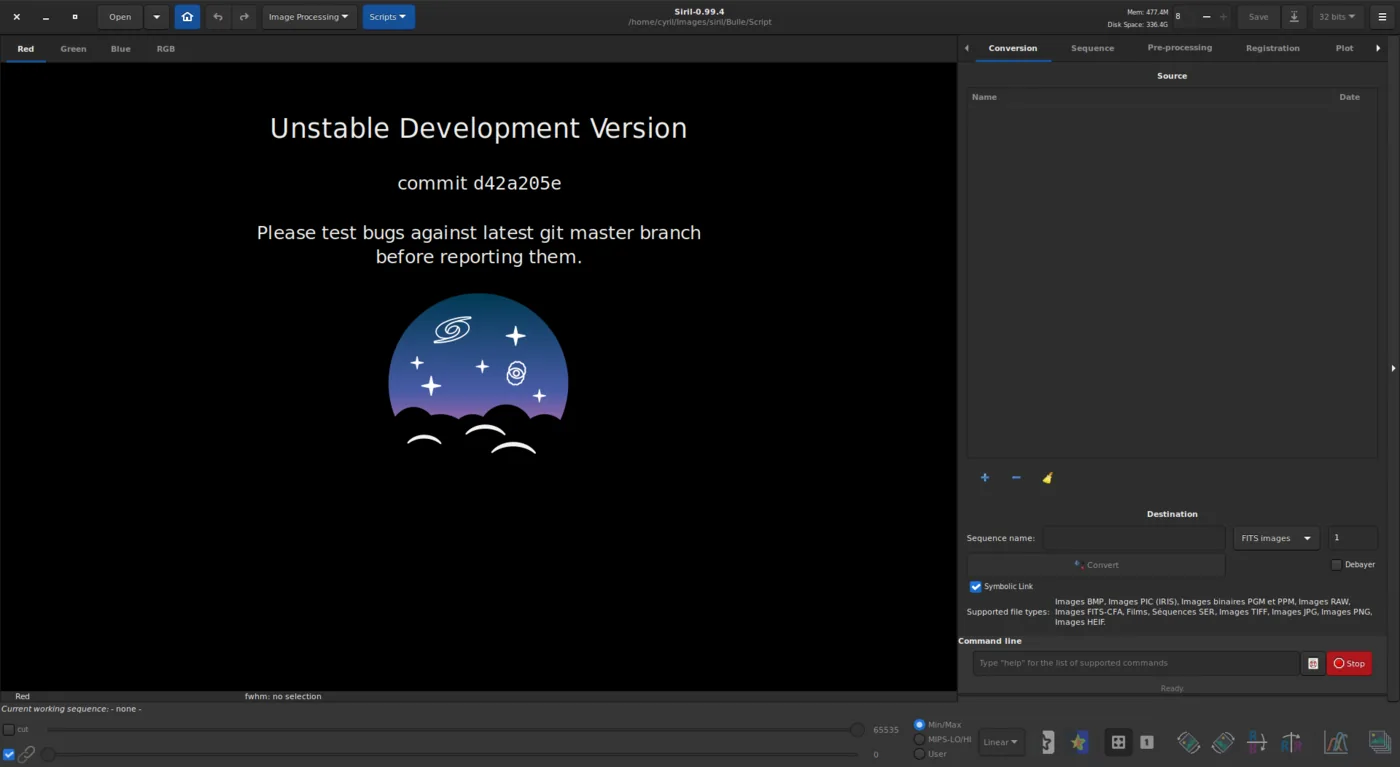Screen dimensions: 1400x767
Task: Click the remove file minus icon
Action: (x=1016, y=478)
